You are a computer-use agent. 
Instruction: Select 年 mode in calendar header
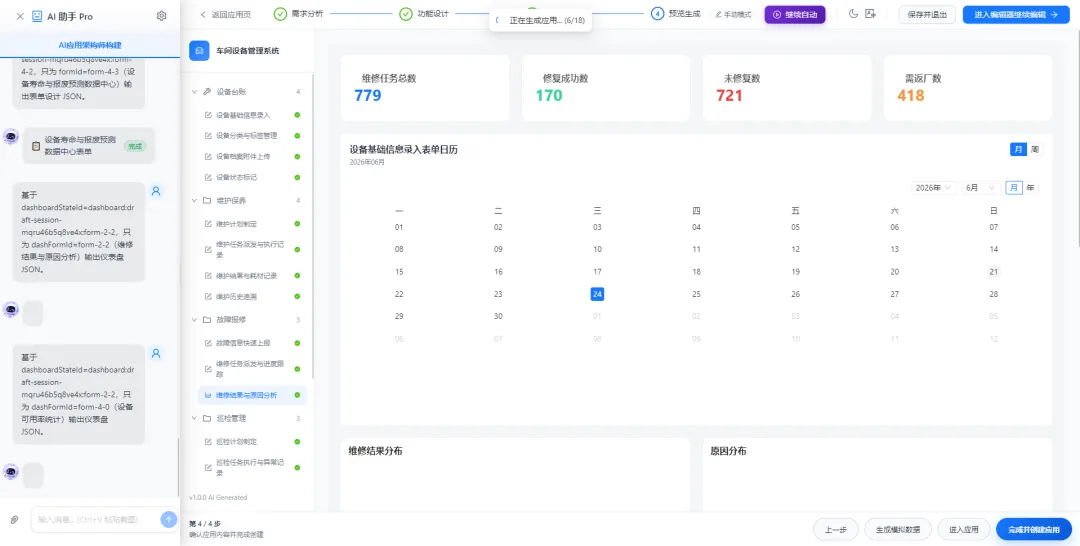pos(1030,187)
